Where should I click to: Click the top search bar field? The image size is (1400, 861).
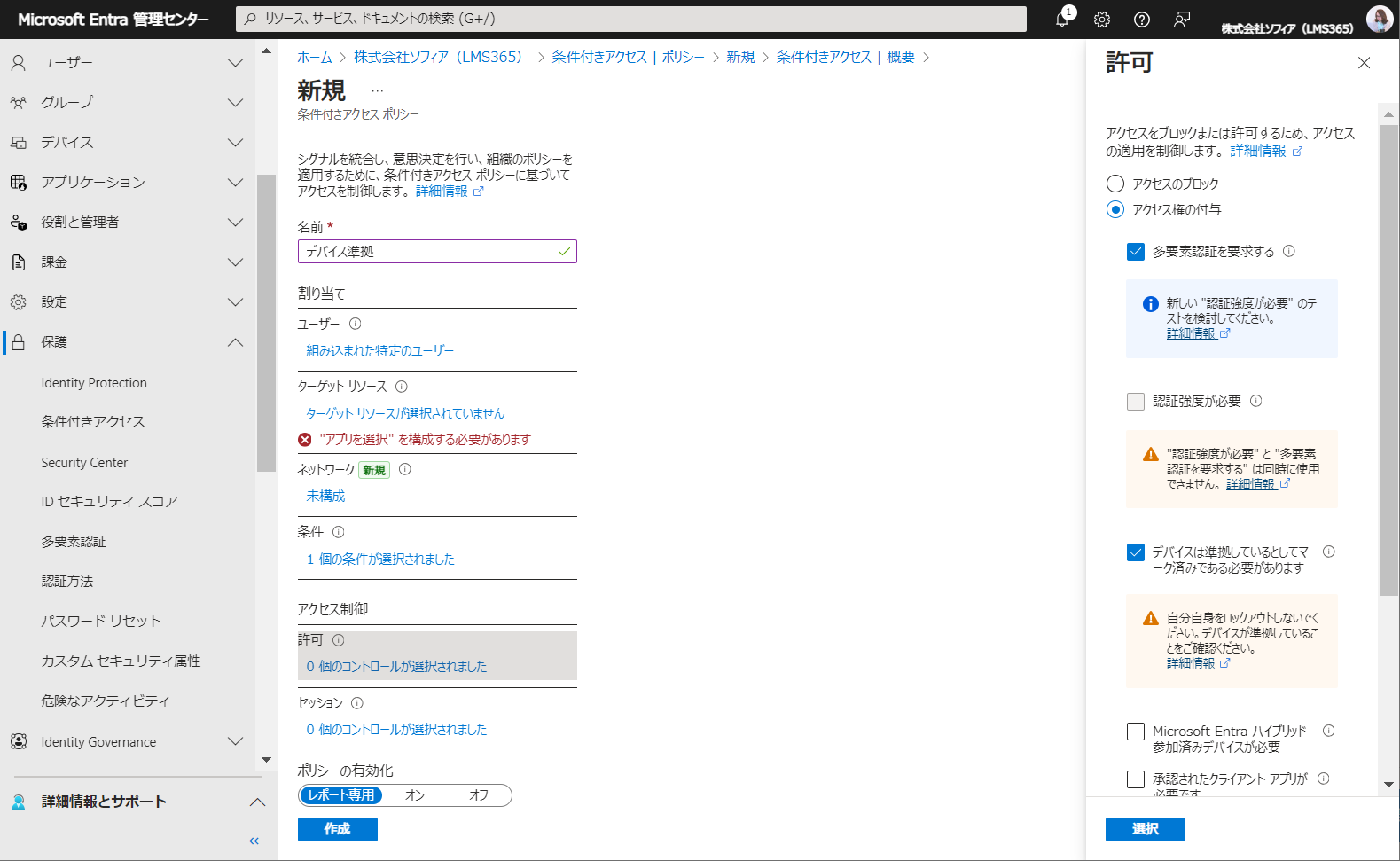(x=631, y=19)
